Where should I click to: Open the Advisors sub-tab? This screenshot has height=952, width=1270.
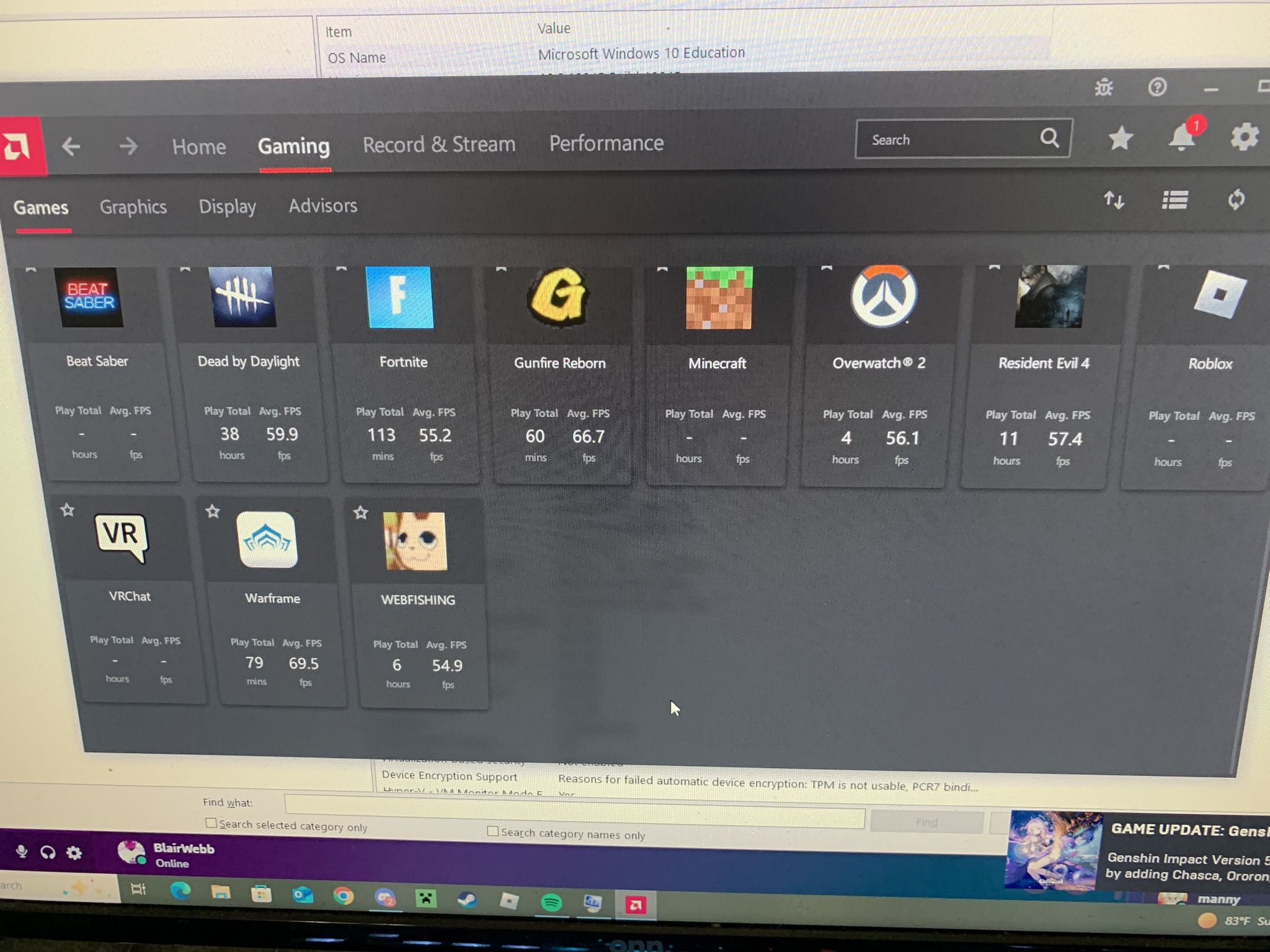click(323, 205)
